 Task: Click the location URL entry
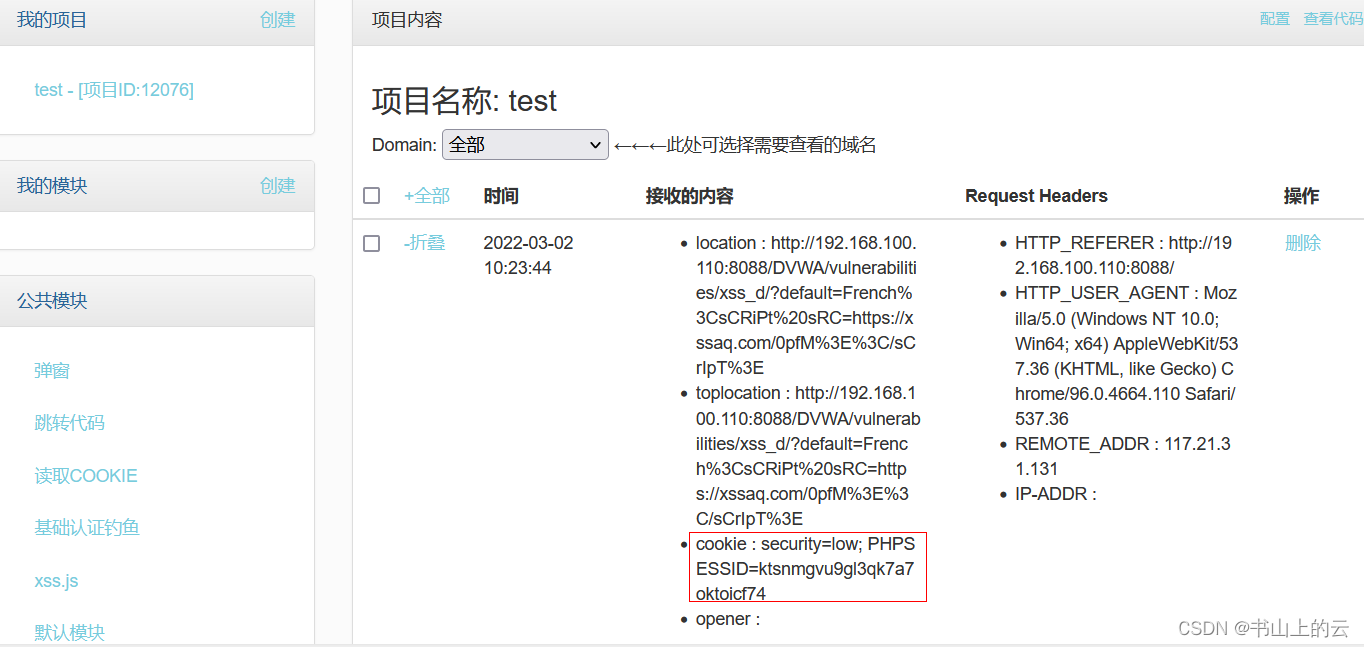pyautogui.click(x=806, y=306)
